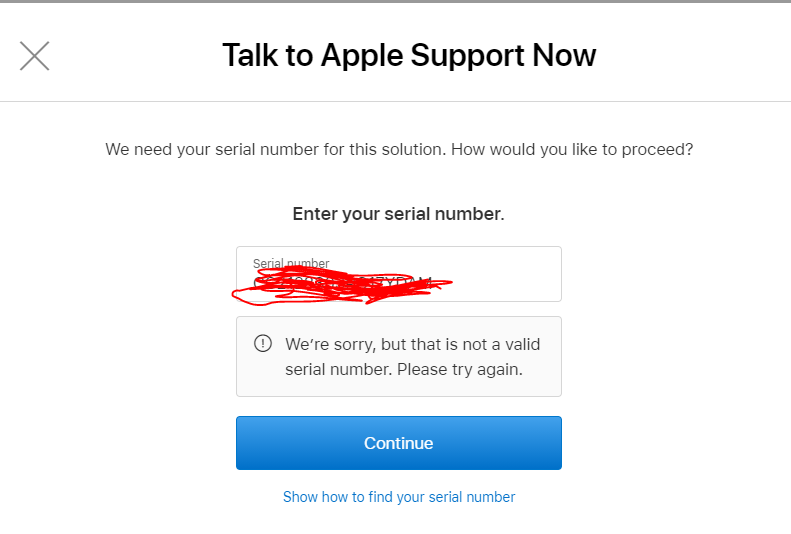Click the word Apple in the title
Image resolution: width=791 pixels, height=534 pixels.
click(362, 55)
